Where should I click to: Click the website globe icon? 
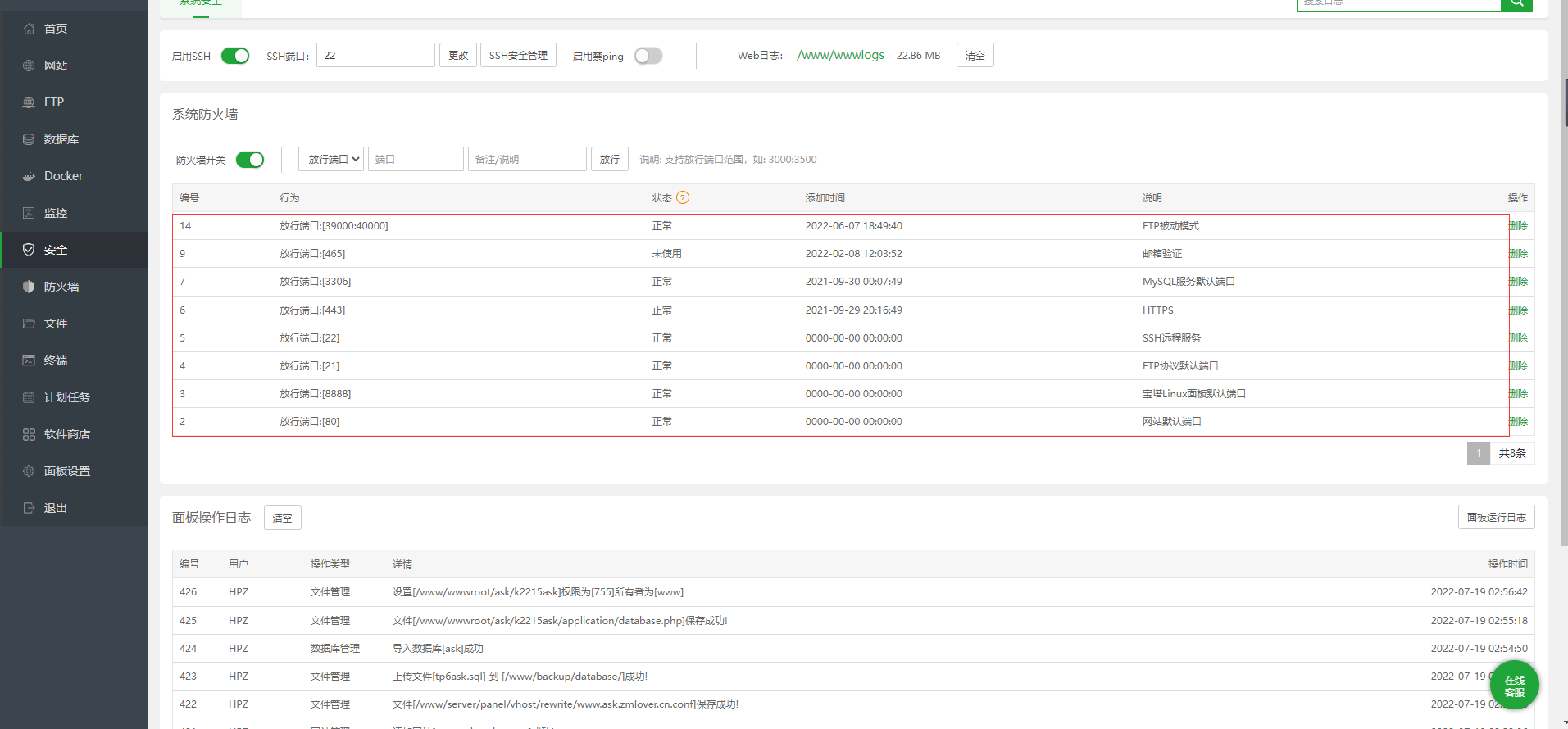click(29, 66)
